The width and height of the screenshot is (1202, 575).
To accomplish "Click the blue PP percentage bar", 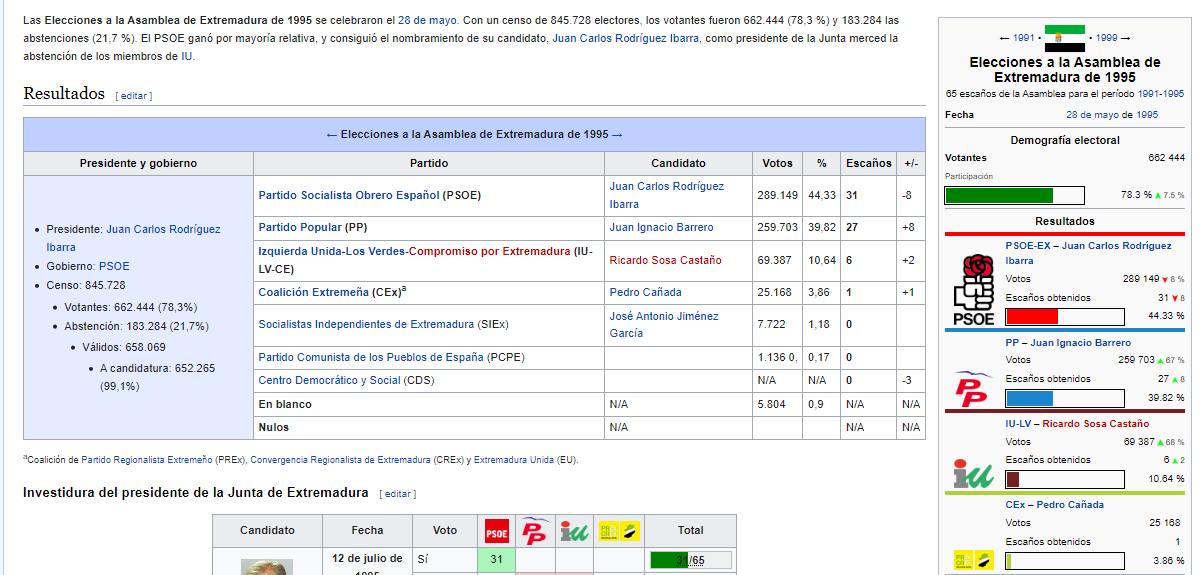I will (x=1030, y=397).
